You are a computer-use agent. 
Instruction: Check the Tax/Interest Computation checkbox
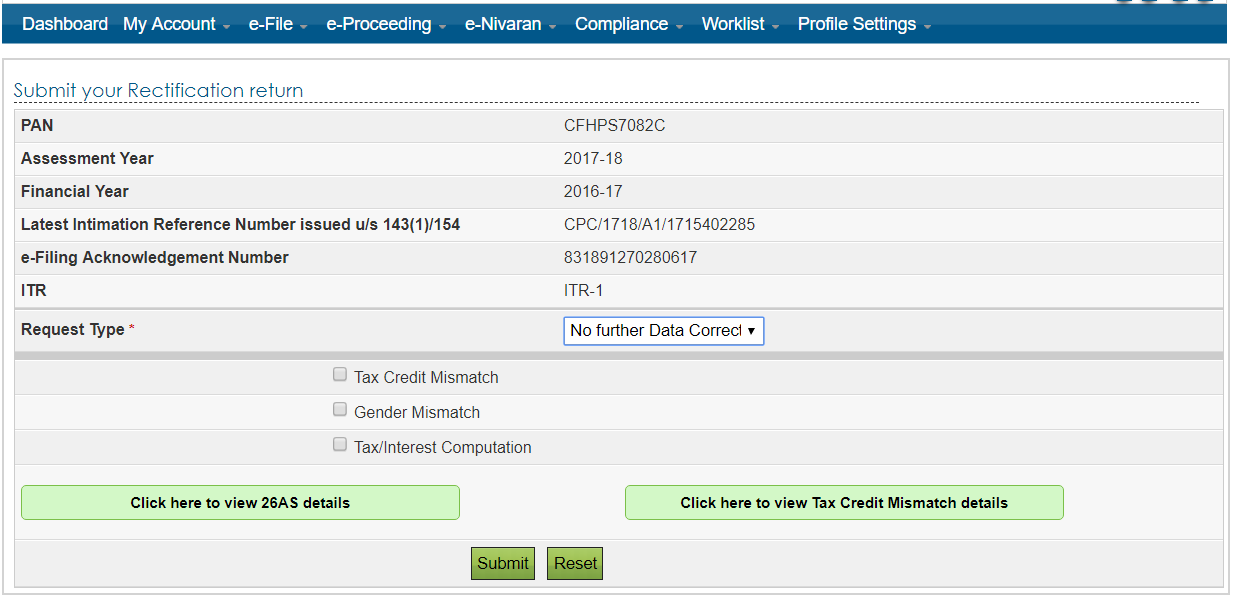point(340,443)
